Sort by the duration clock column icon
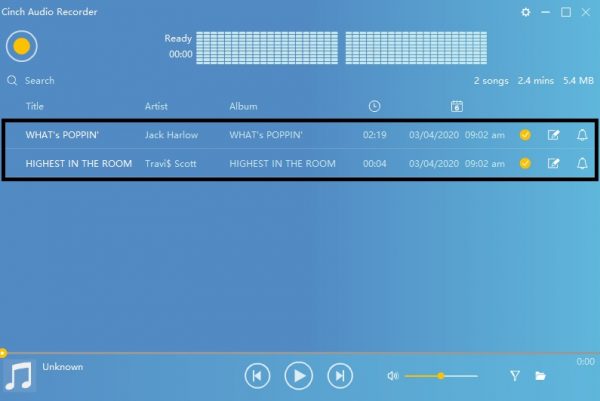Image resolution: width=600 pixels, height=401 pixels. pos(374,106)
